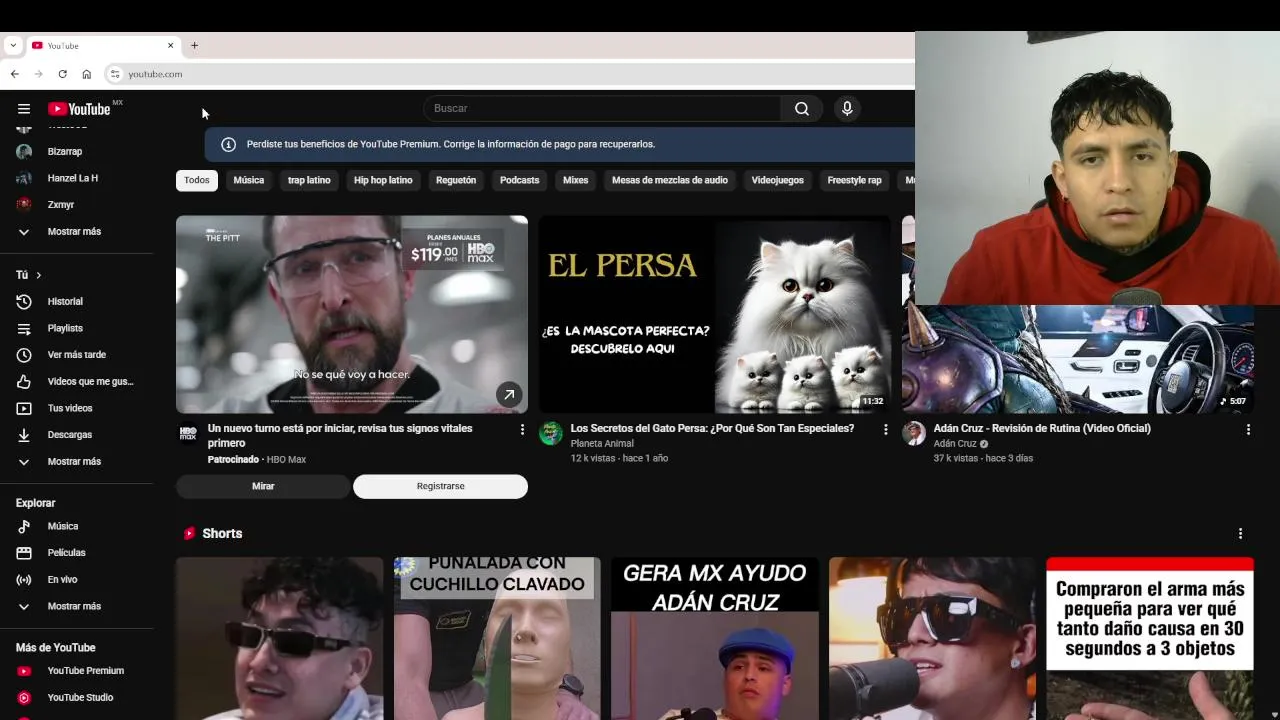The image size is (1280, 720).
Task: Go to YouTube home via logo
Action: [79, 109]
